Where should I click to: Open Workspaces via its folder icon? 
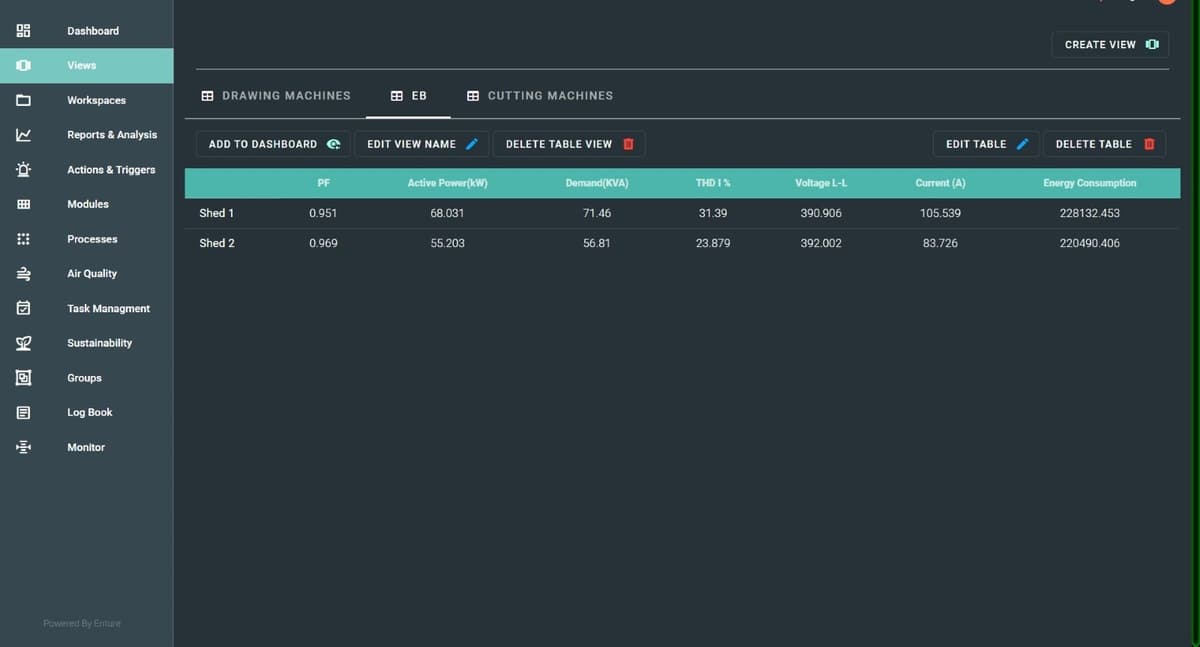(x=24, y=100)
